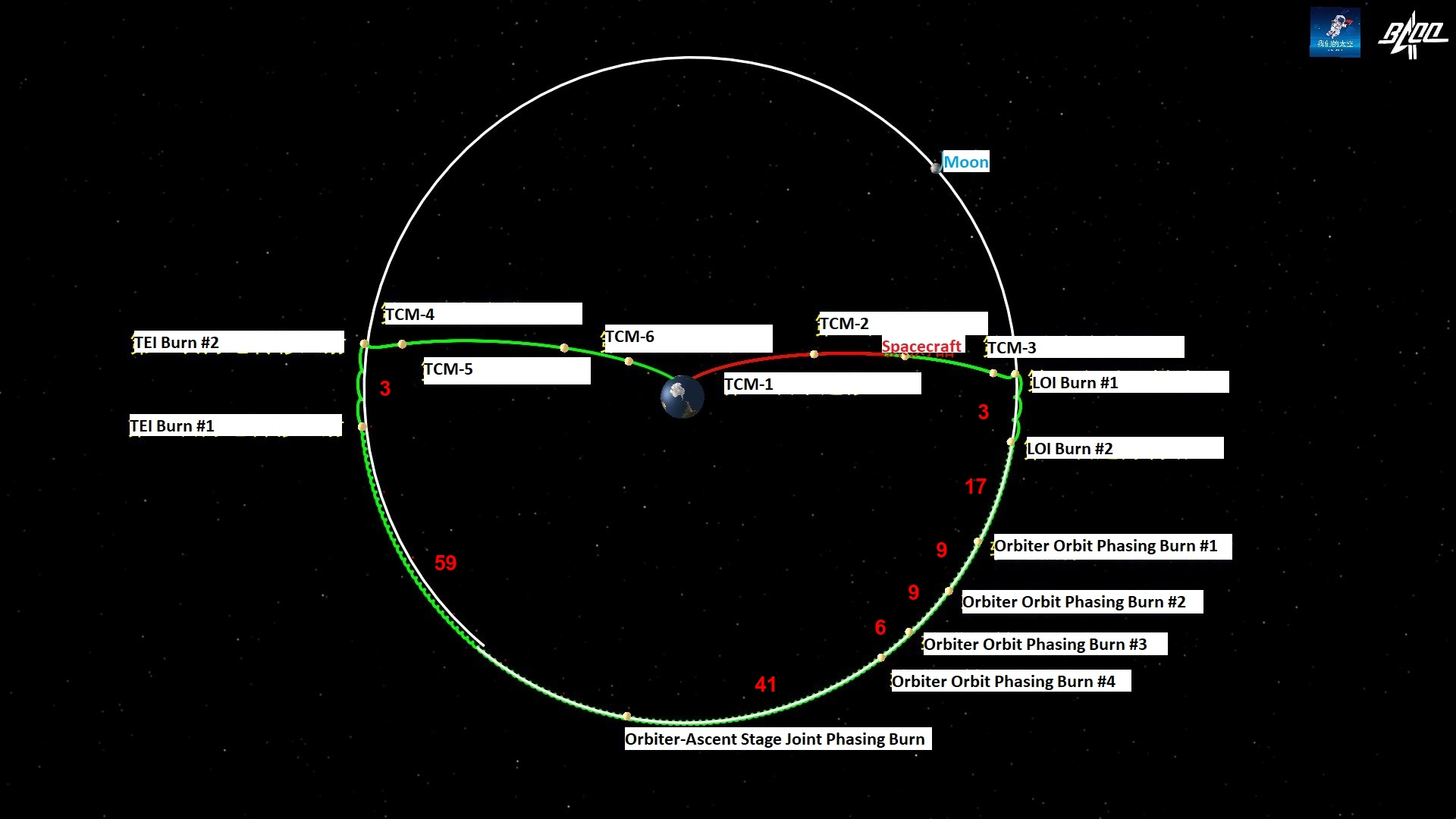Click the LOI Burn #1 label
This screenshot has height=819, width=1456.
click(1129, 382)
